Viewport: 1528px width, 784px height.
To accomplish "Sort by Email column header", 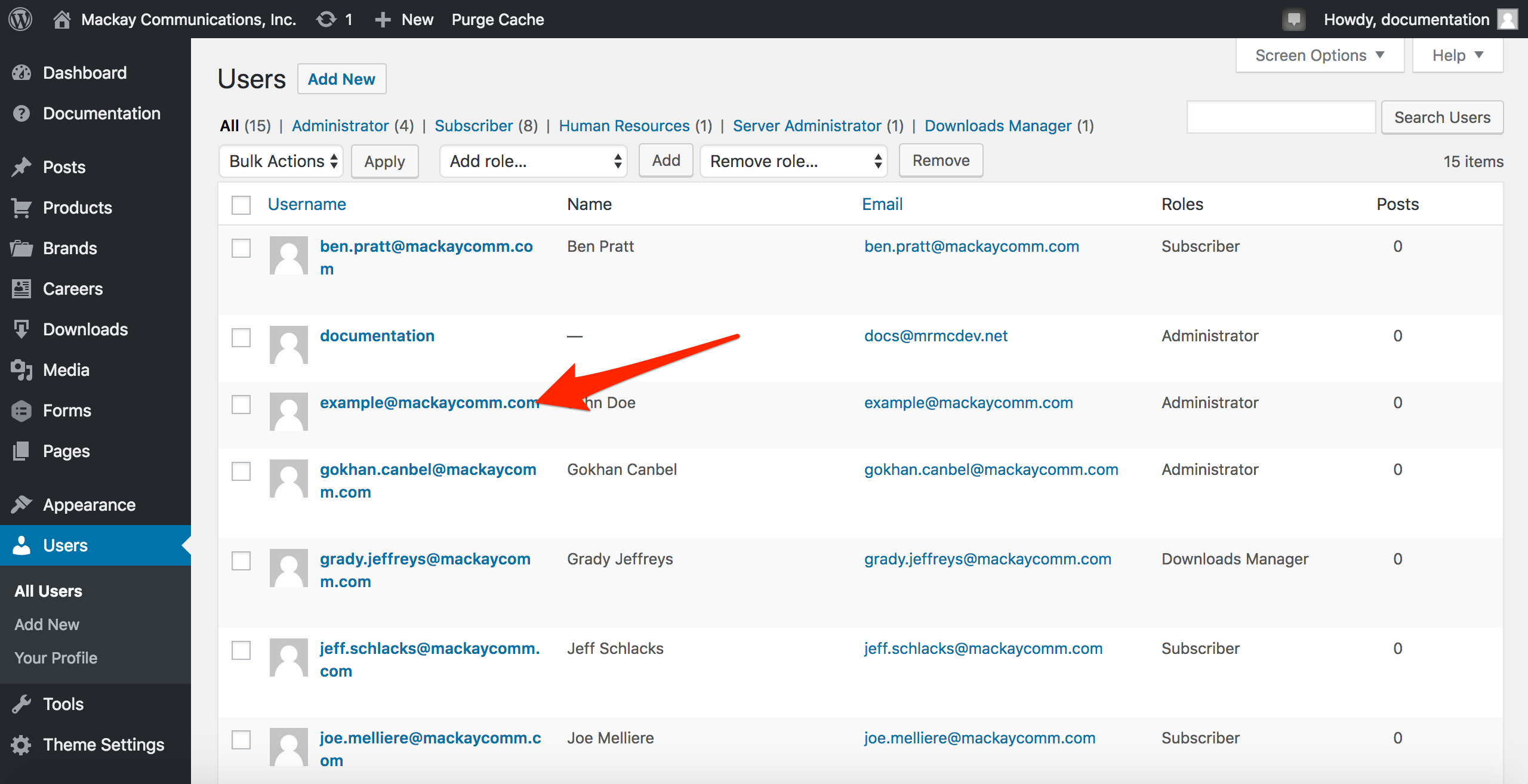I will pos(882,204).
